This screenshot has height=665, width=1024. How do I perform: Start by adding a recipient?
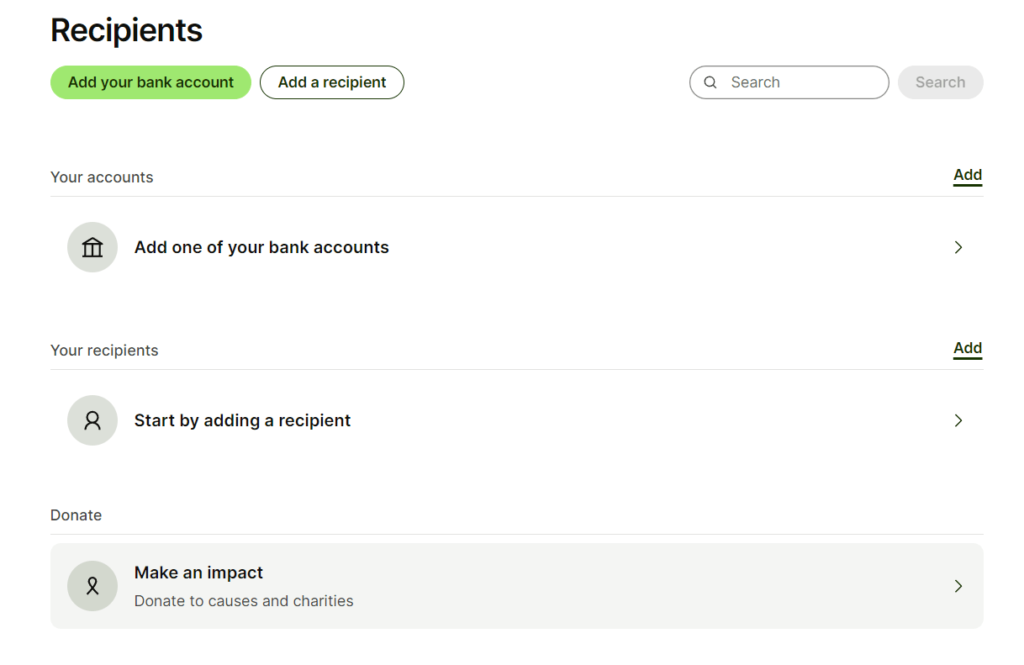(x=242, y=420)
